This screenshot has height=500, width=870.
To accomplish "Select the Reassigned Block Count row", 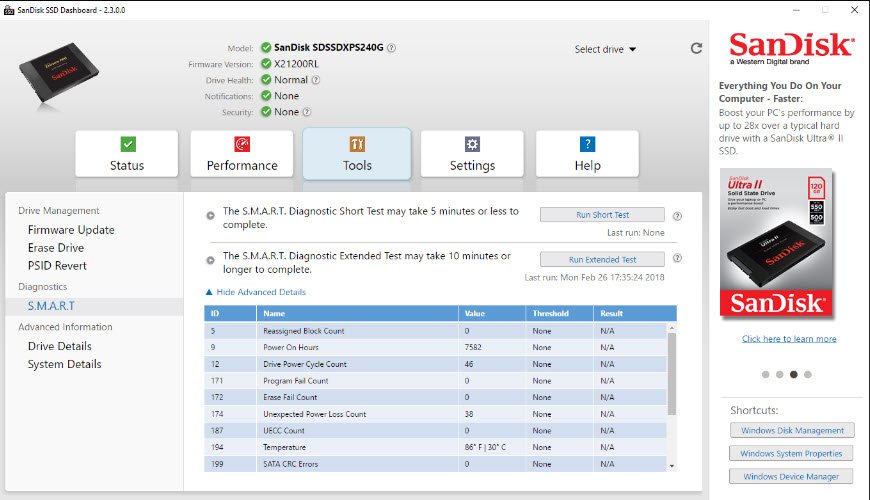I will click(436, 331).
